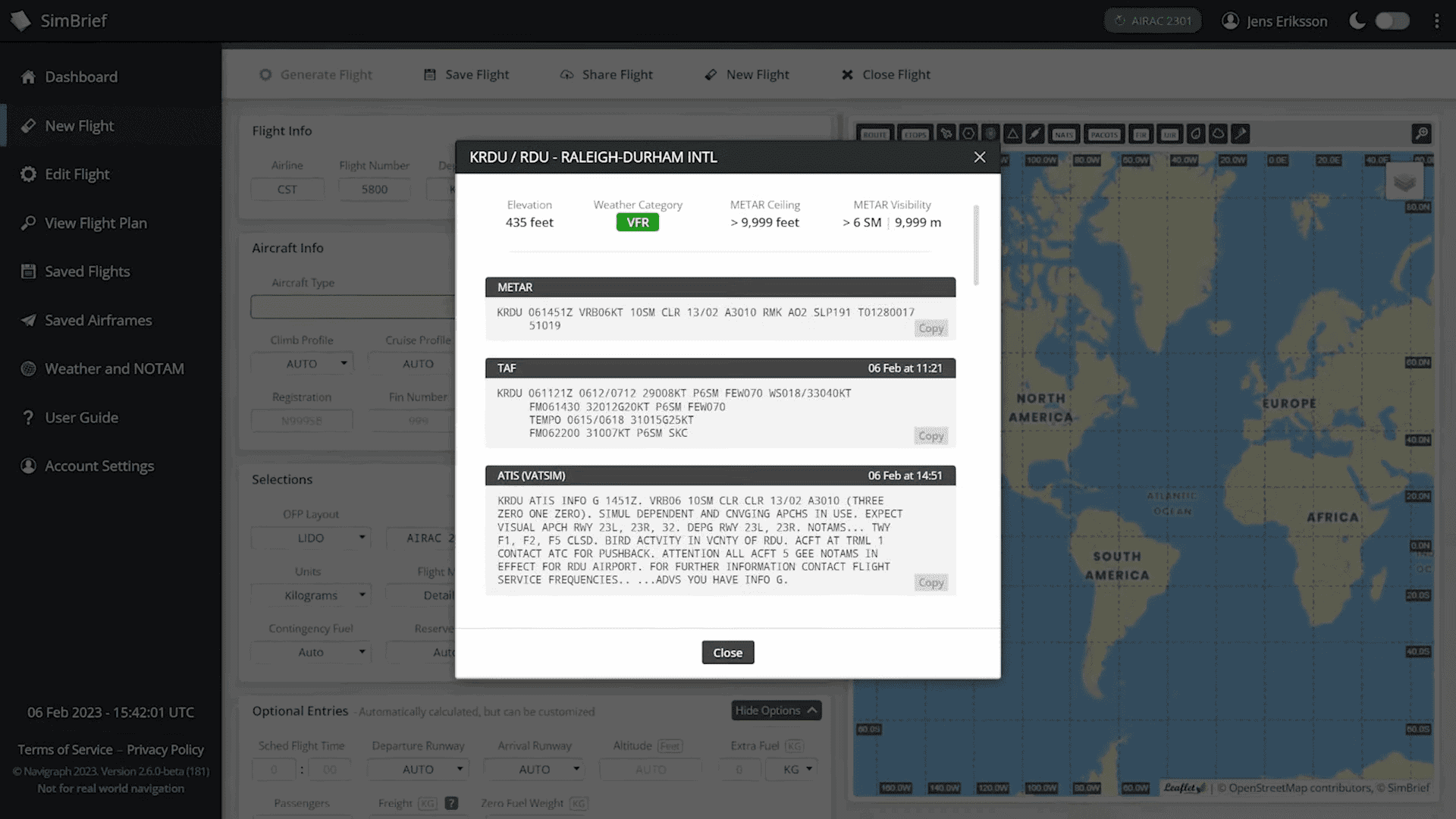The image size is (1456, 819).
Task: Switch Units selector to Kilograms
Action: pyautogui.click(x=310, y=595)
